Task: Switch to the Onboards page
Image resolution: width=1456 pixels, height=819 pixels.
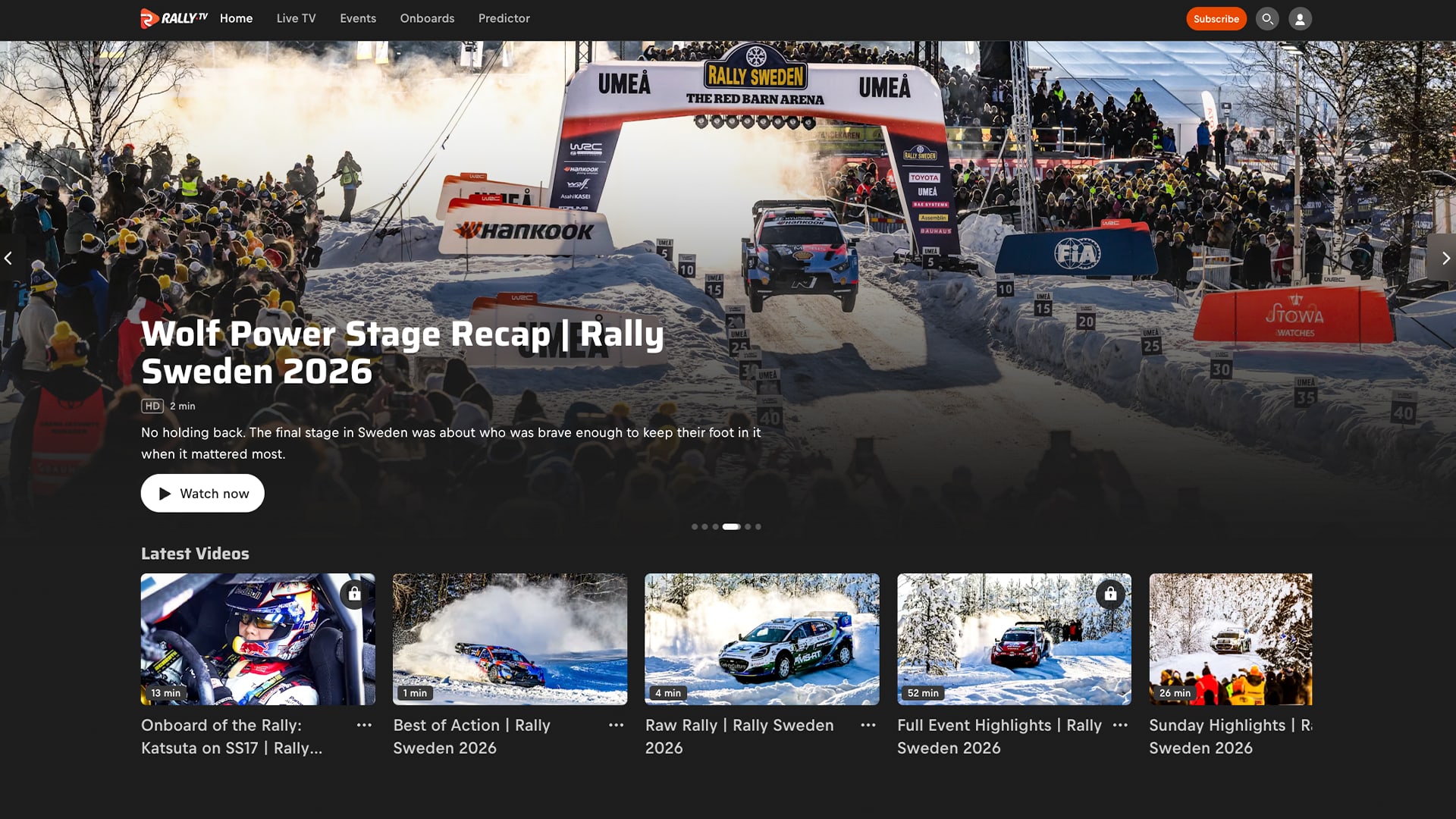Action: tap(427, 18)
